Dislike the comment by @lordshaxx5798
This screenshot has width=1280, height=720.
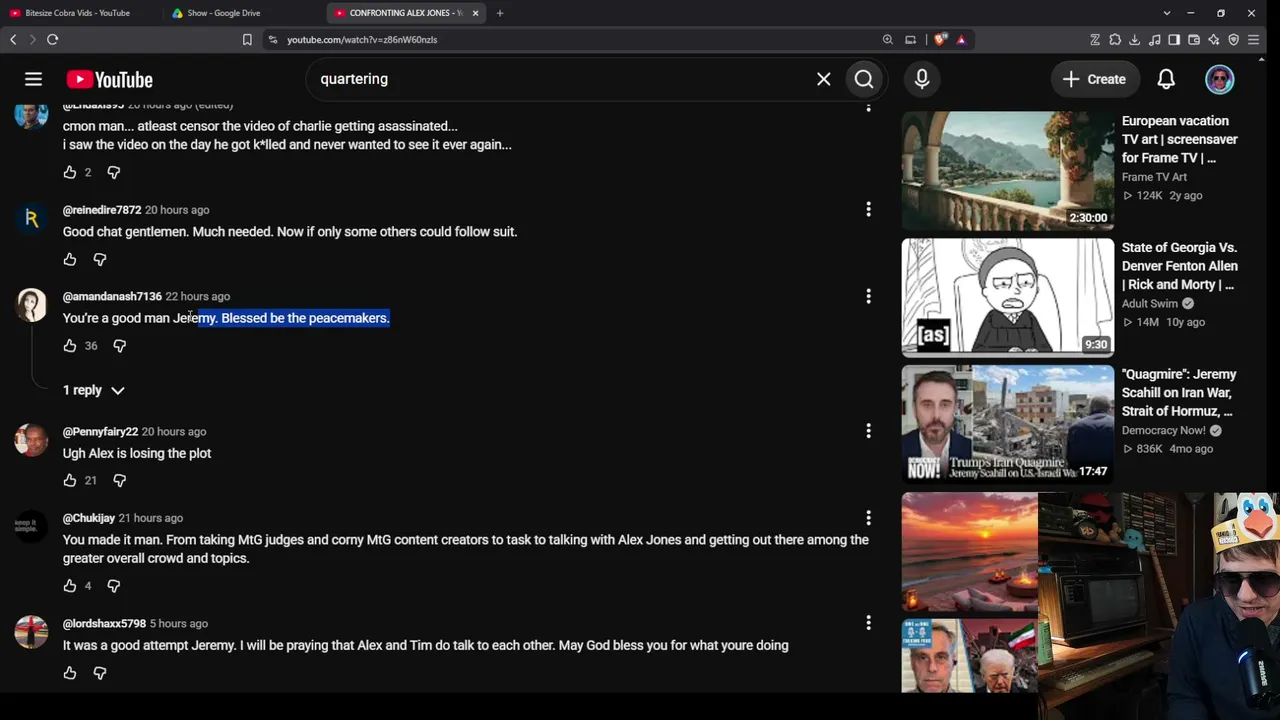coord(100,673)
